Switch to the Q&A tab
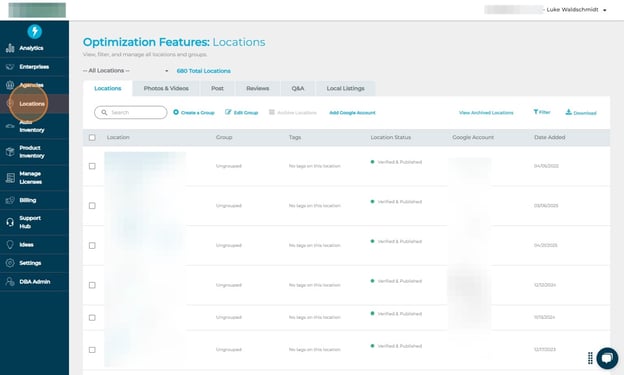Viewport: 624px width, 375px height. [x=298, y=88]
